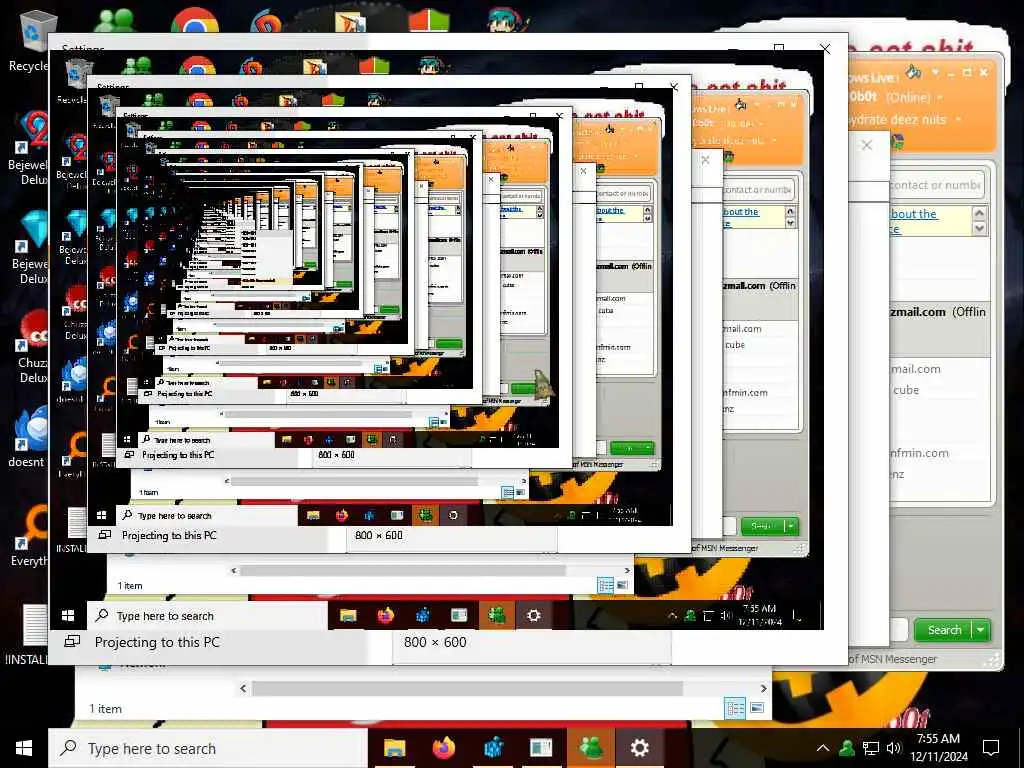This screenshot has width=1024, height=768.
Task: Switch File Explorer to details view icon
Action: [x=735, y=709]
